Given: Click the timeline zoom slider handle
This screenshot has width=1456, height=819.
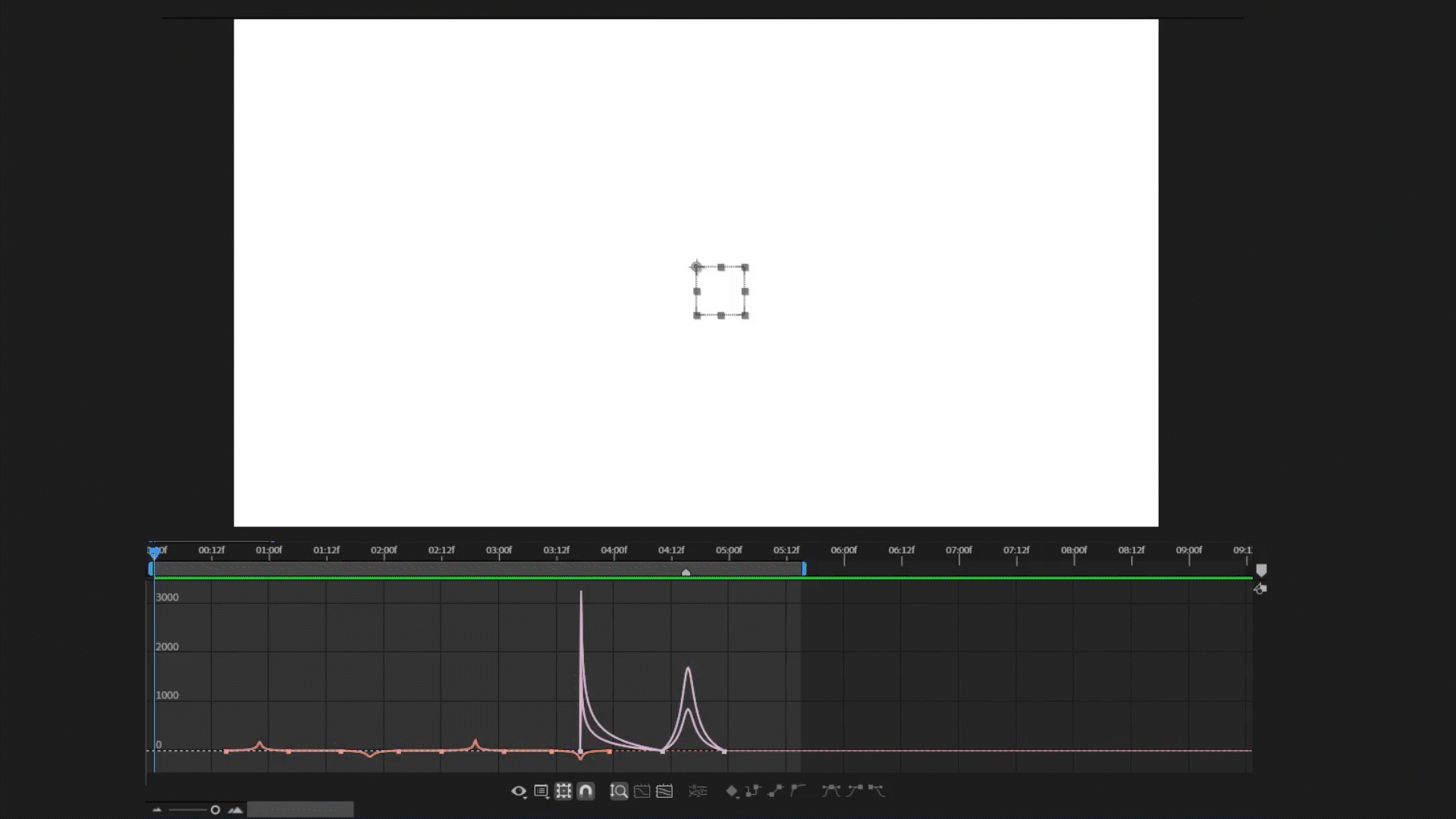Looking at the screenshot, I should [x=215, y=810].
